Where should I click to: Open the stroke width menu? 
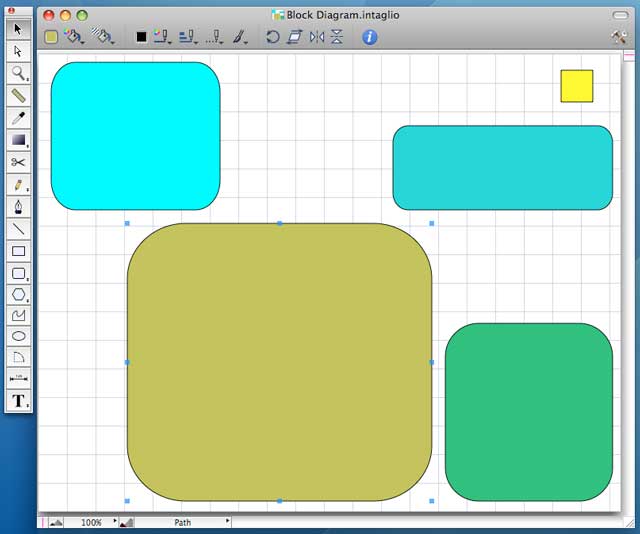coord(188,37)
